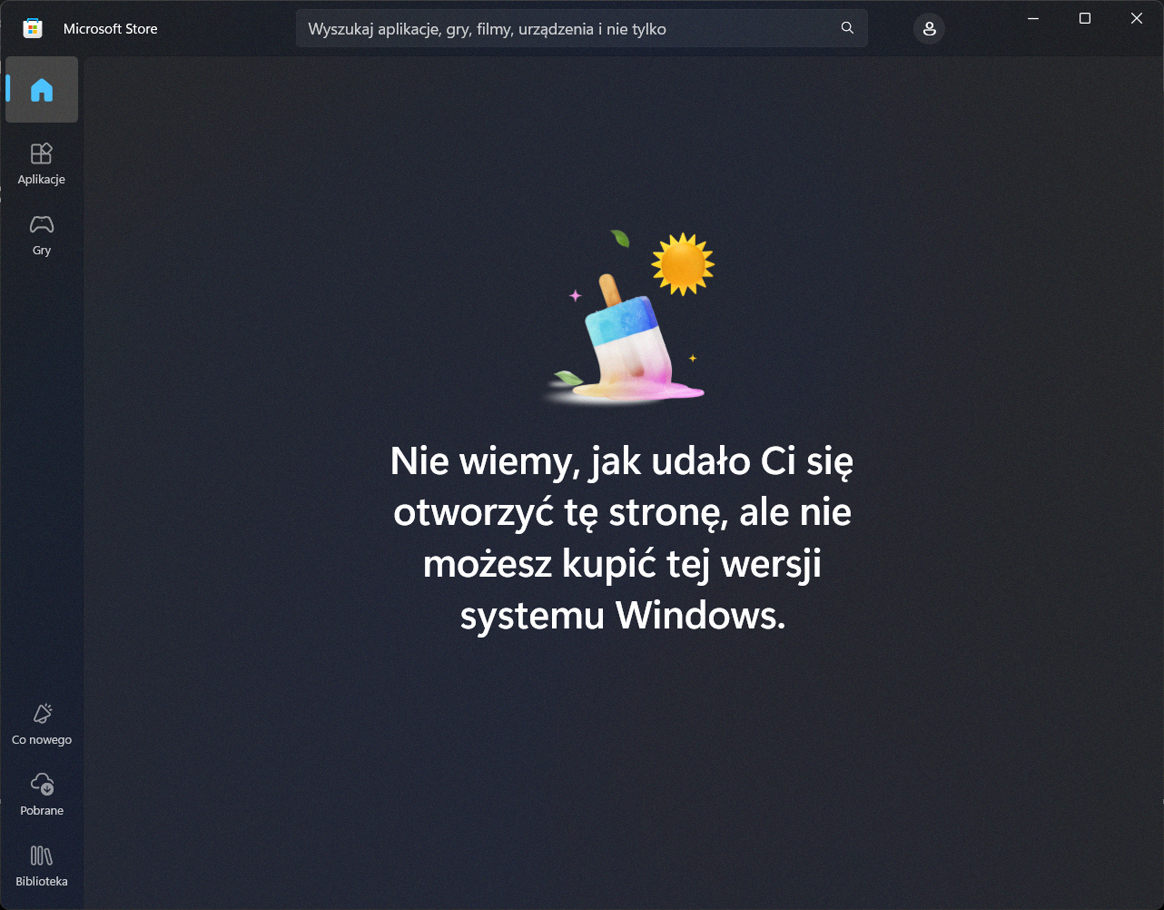Viewport: 1164px width, 910px height.
Task: Click the Microsoft Store logo icon
Action: pyautogui.click(x=33, y=29)
